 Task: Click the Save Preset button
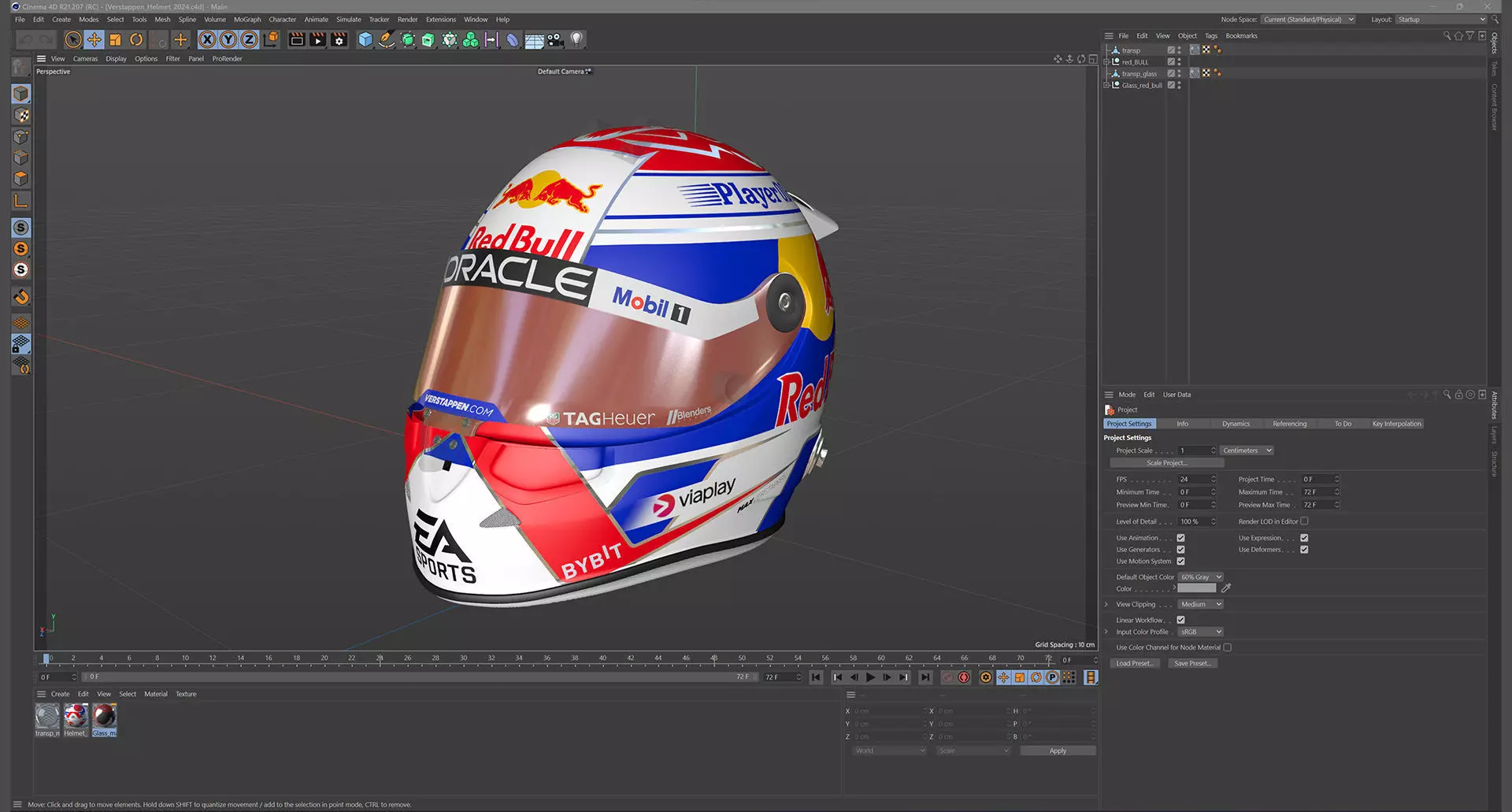(1192, 663)
